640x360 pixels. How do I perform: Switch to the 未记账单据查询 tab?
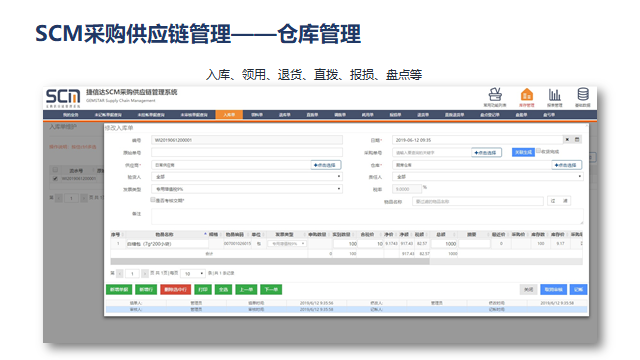108,115
